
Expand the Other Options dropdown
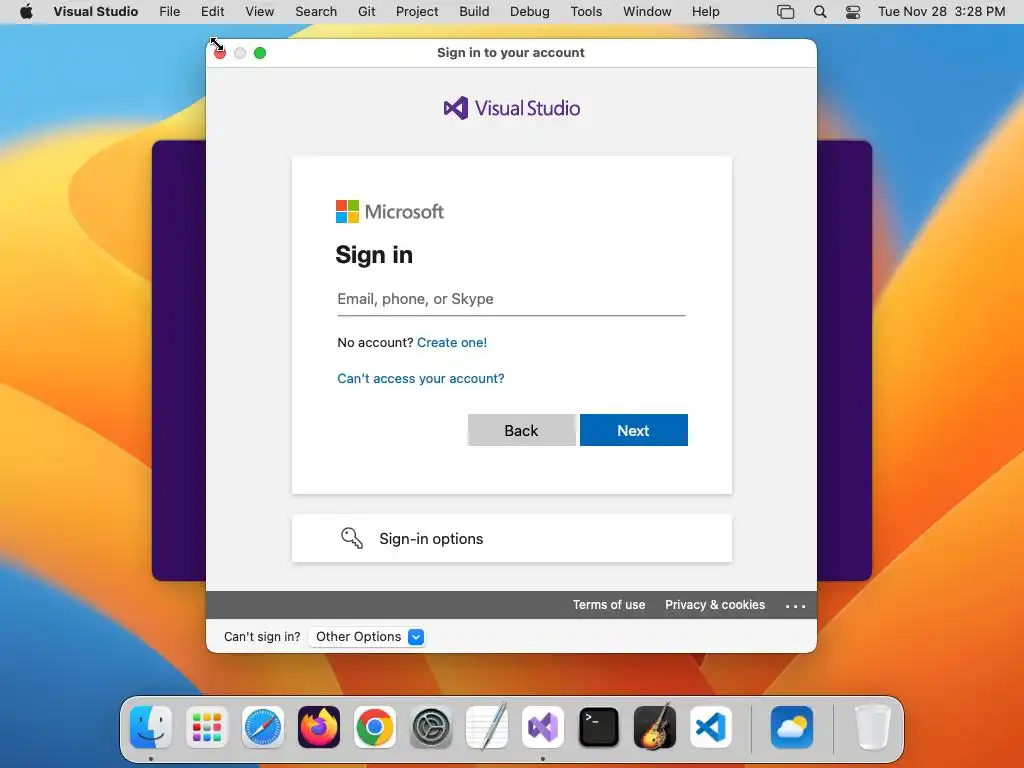coord(367,637)
